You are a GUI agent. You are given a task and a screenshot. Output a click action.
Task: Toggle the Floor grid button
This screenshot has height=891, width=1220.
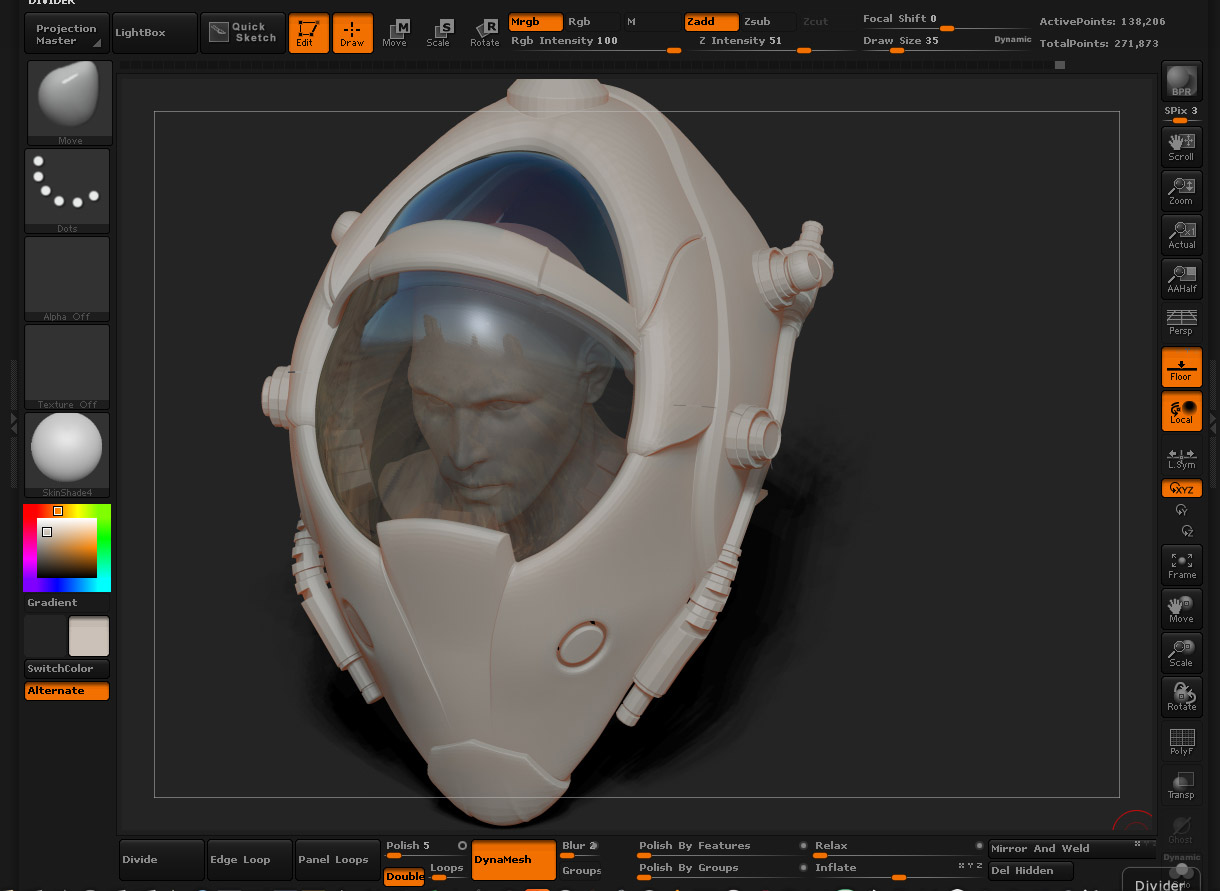click(1181, 367)
